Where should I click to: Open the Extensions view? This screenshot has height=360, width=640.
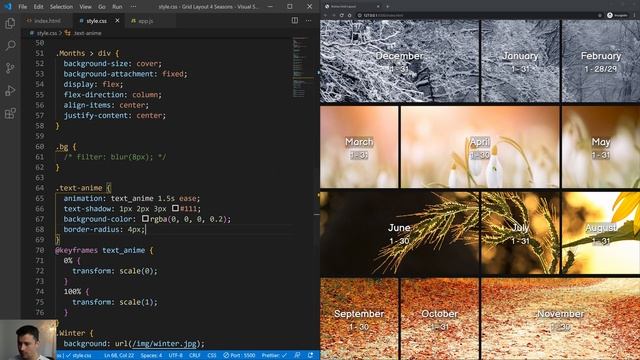coord(10,113)
